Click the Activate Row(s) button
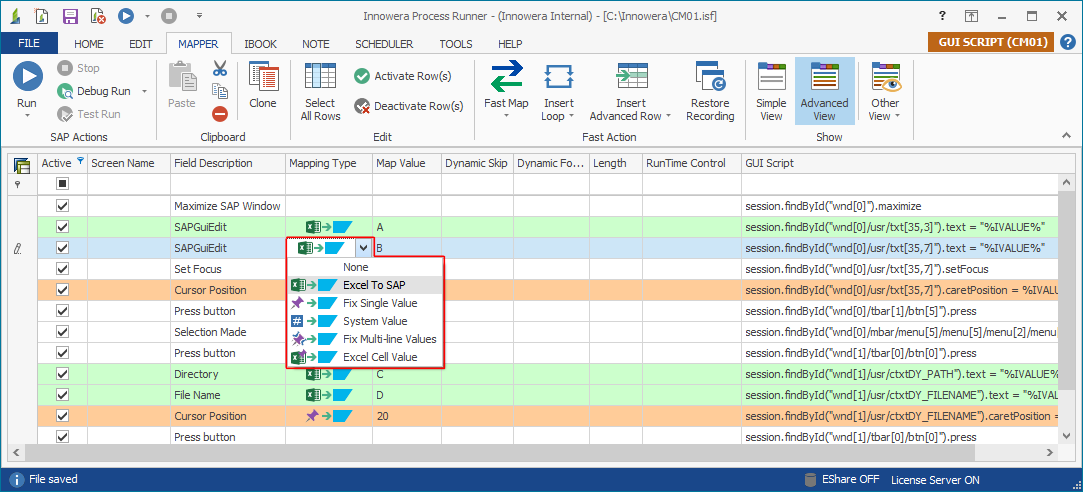This screenshot has width=1083, height=492. point(403,76)
